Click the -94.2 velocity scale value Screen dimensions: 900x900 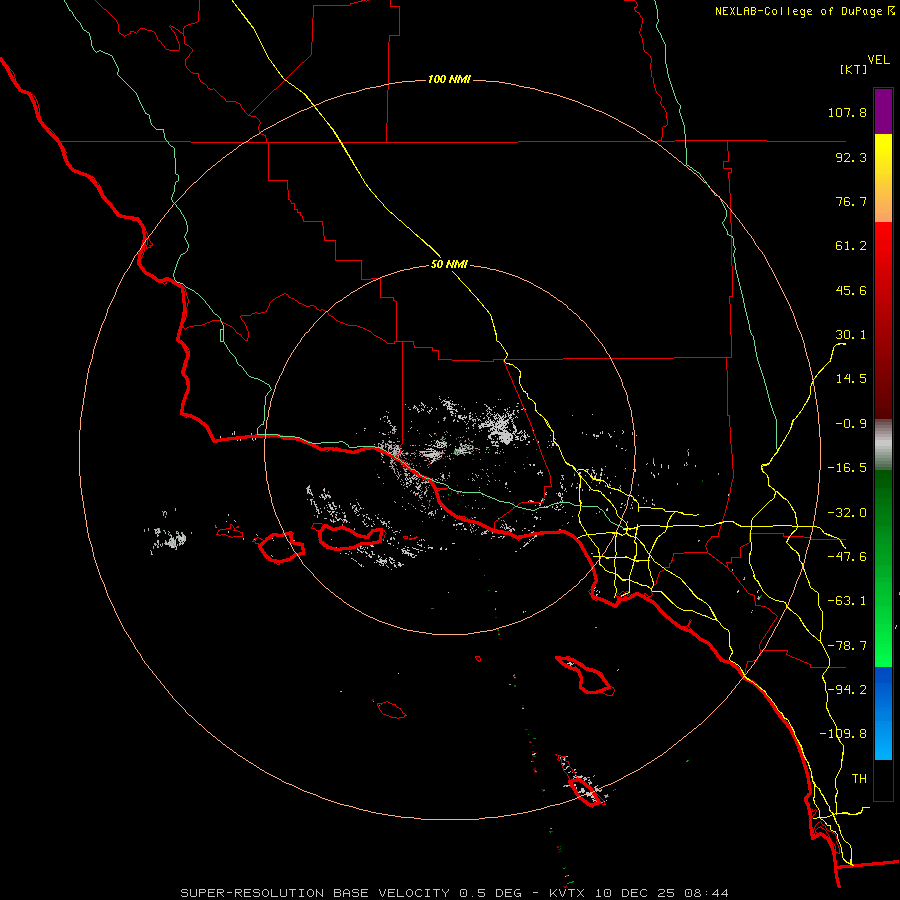point(847,690)
